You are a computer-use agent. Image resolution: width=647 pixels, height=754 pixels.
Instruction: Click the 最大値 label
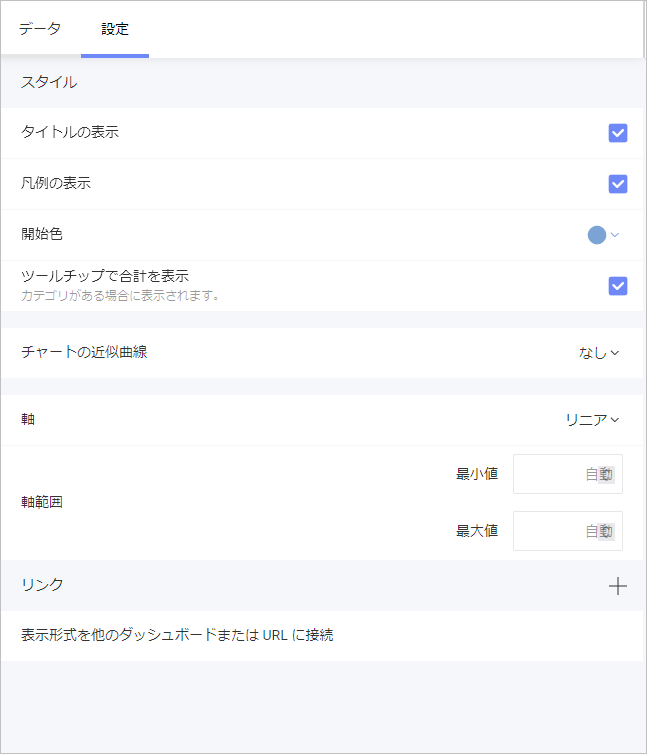click(477, 531)
